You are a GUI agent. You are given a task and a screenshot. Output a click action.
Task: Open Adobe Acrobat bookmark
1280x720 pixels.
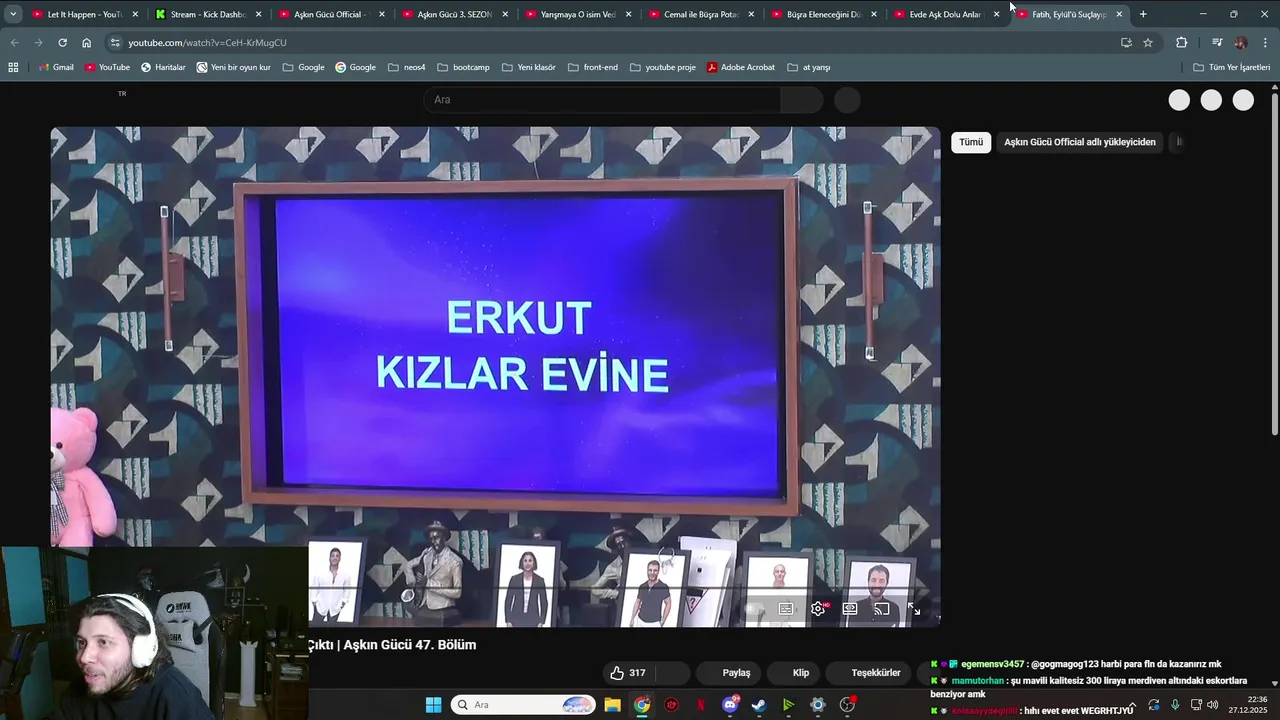click(741, 67)
